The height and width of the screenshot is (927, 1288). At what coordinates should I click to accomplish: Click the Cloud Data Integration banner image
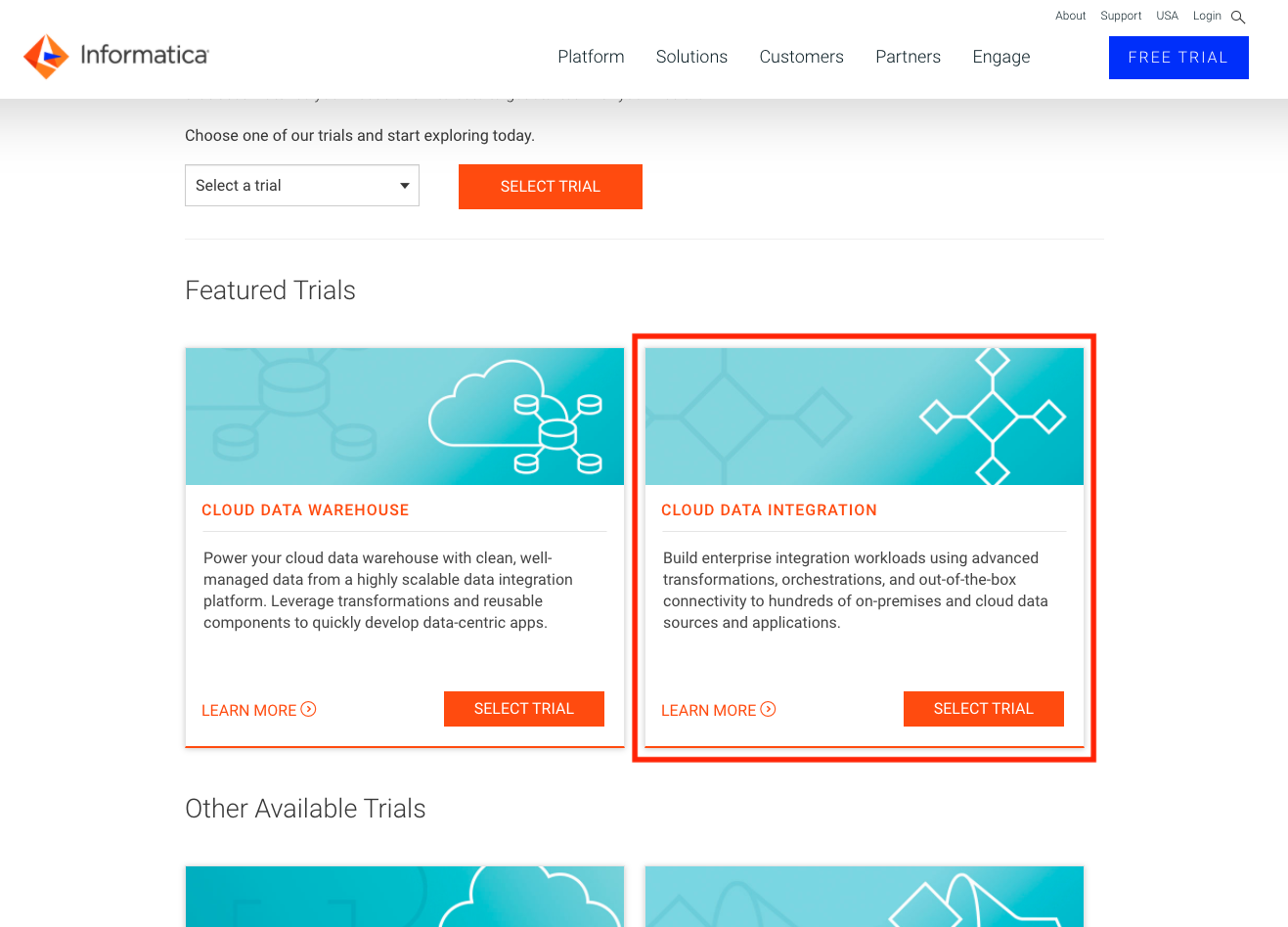864,416
